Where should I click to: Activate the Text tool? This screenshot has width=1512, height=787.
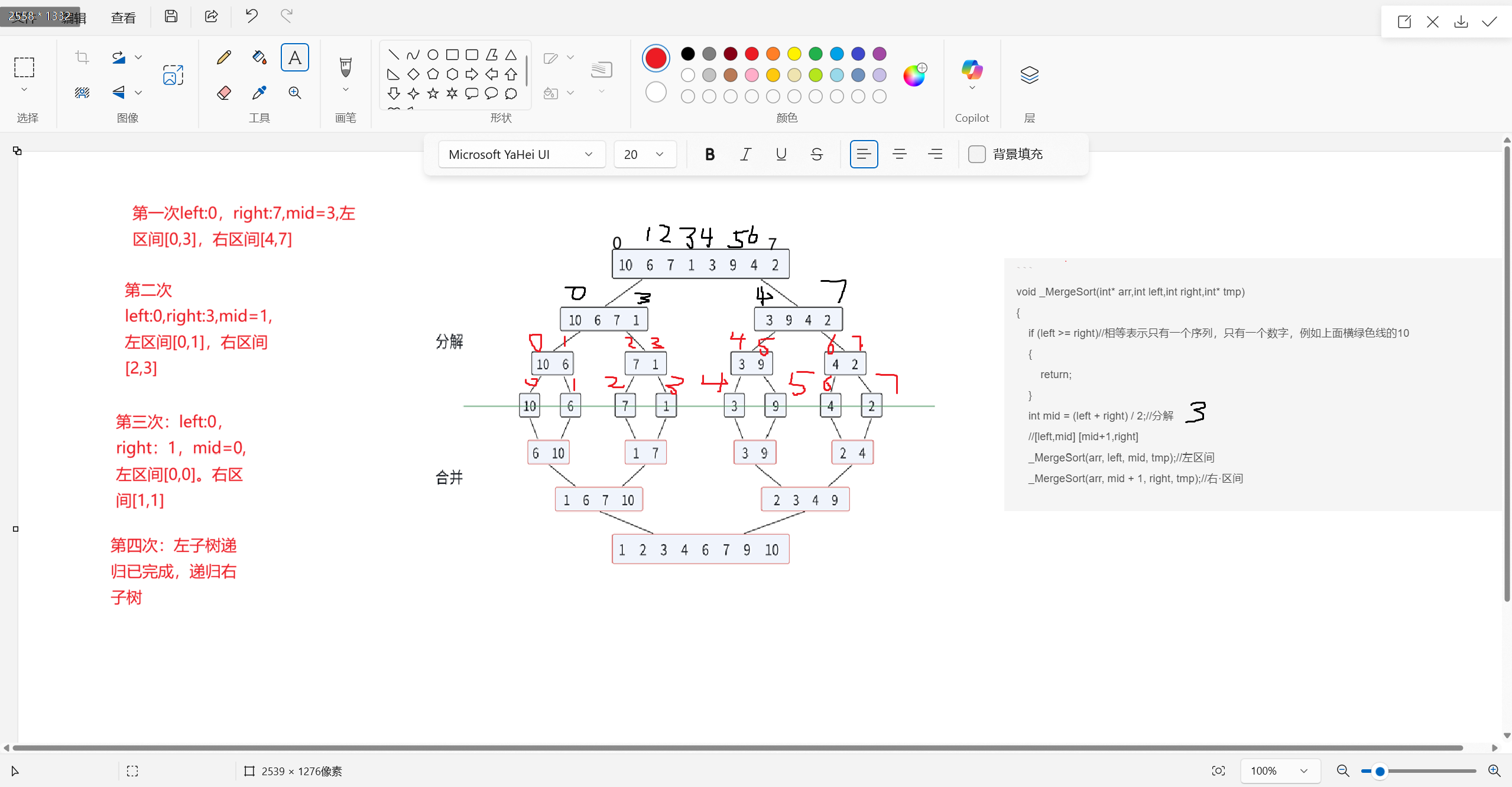point(294,57)
